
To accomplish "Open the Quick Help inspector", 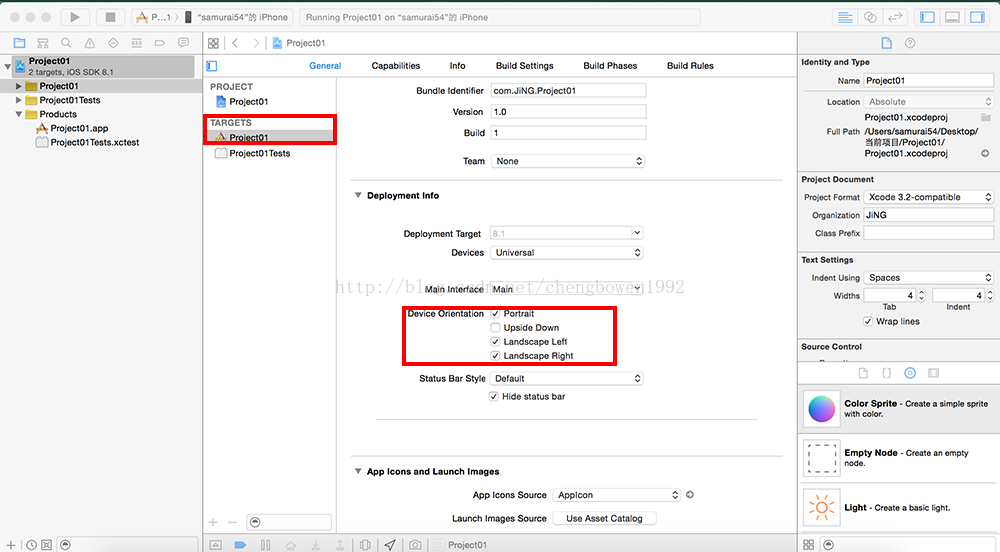I will [910, 43].
